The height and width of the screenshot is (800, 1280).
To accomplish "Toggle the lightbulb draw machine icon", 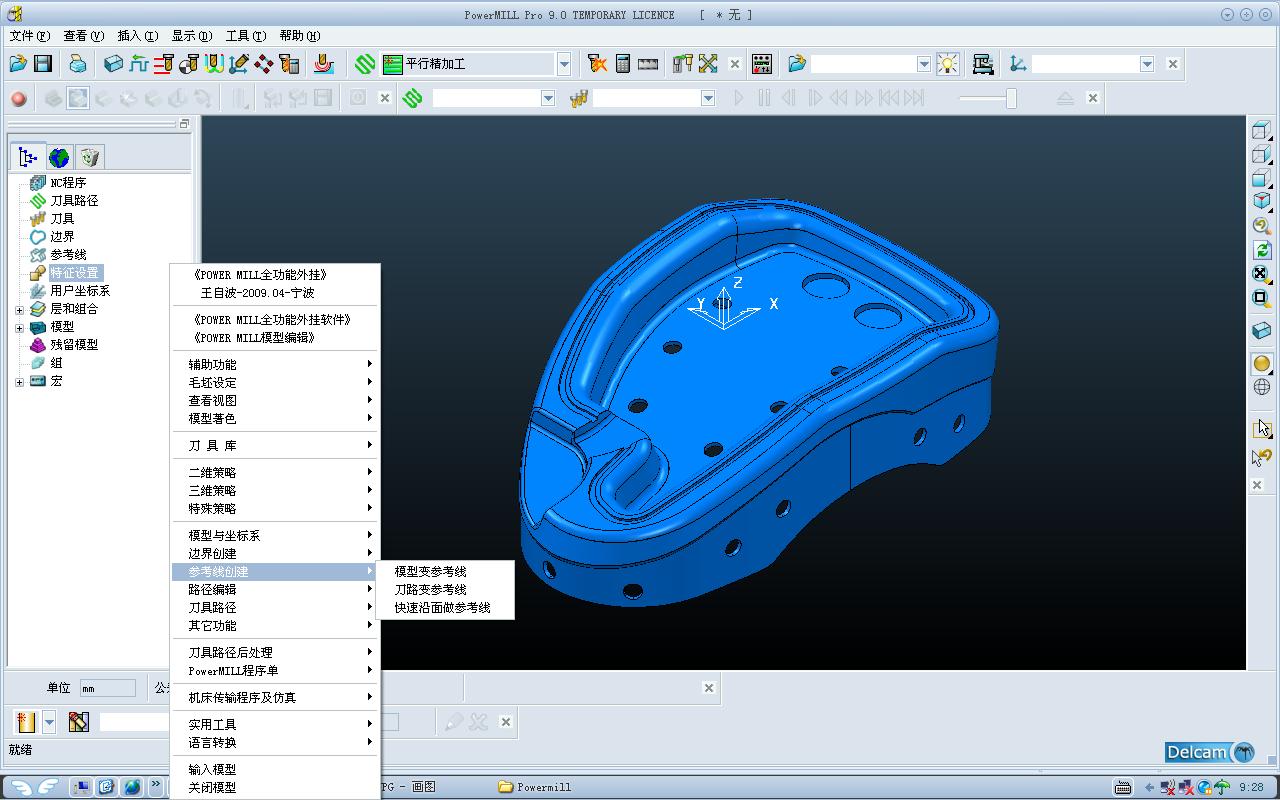I will [x=947, y=64].
